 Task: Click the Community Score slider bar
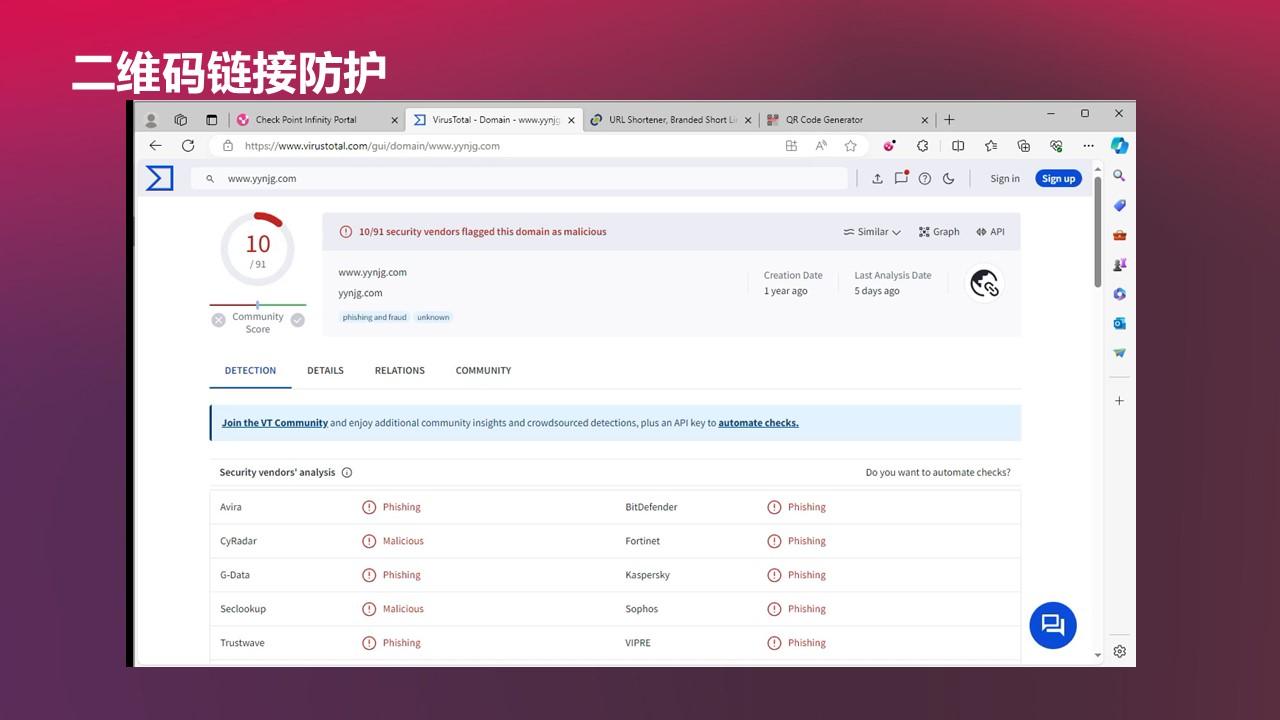coord(258,305)
